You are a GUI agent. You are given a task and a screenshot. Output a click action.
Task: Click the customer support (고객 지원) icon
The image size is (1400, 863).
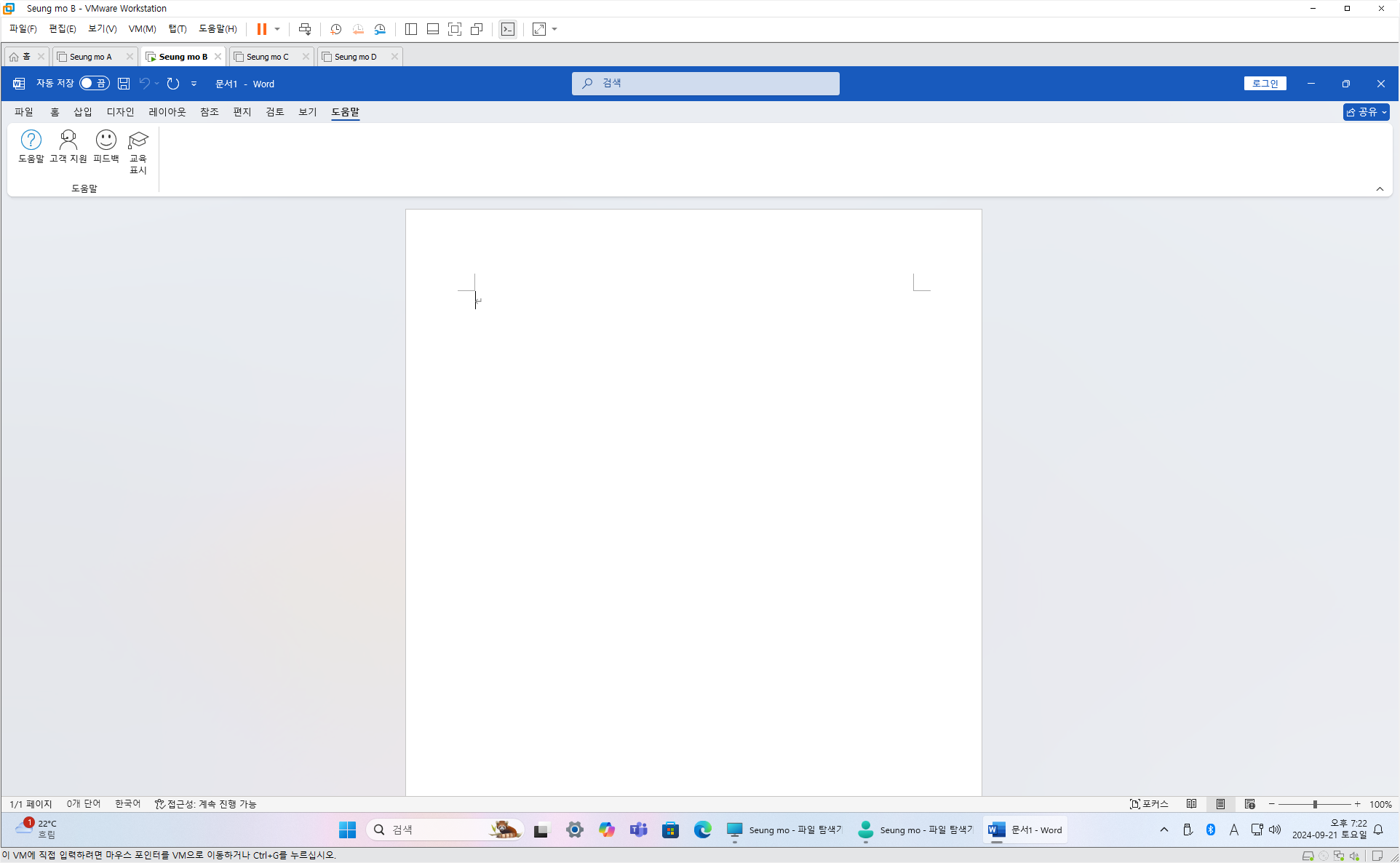68,146
